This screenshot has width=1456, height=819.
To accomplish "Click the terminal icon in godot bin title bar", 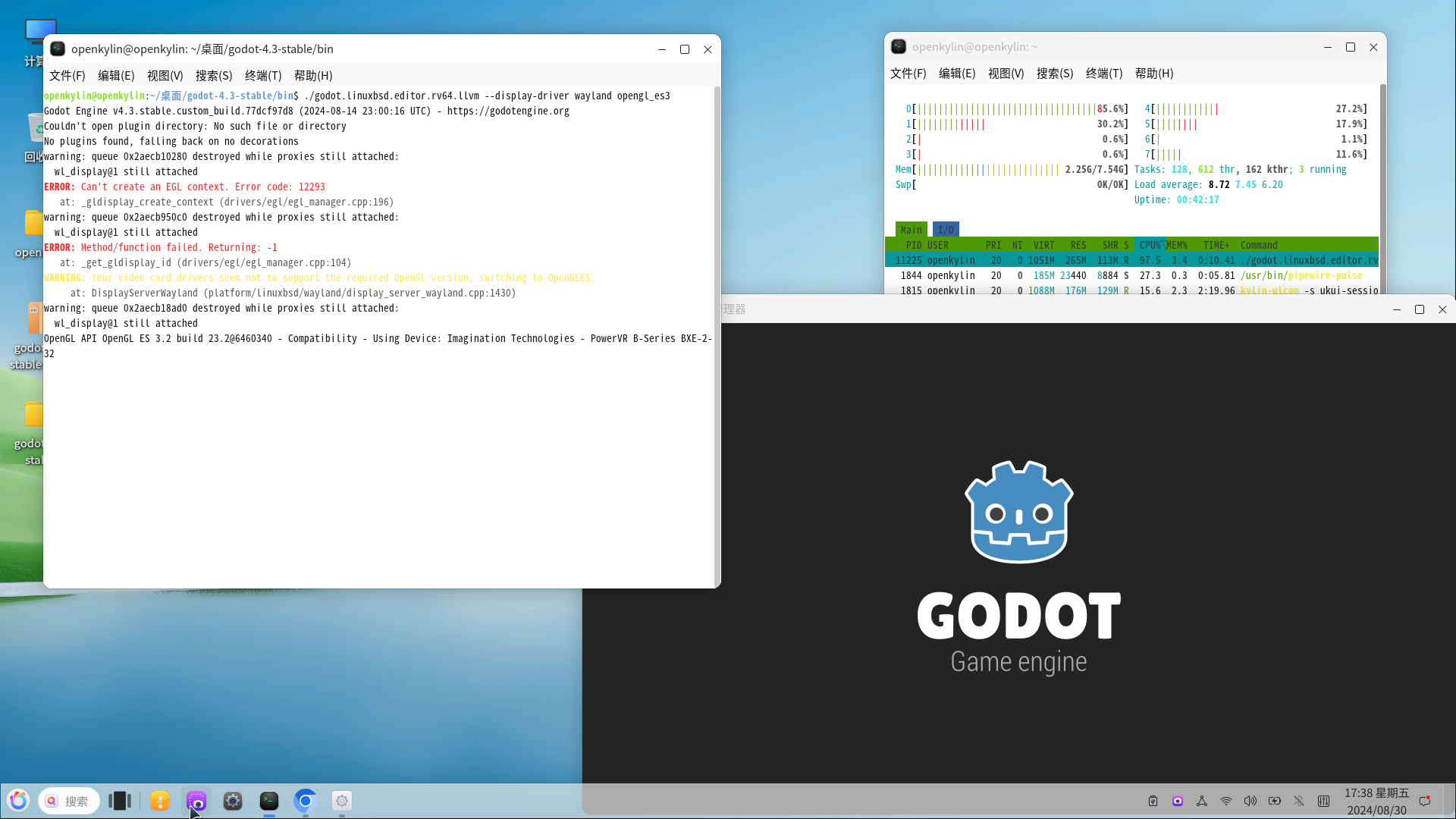I will [x=58, y=49].
